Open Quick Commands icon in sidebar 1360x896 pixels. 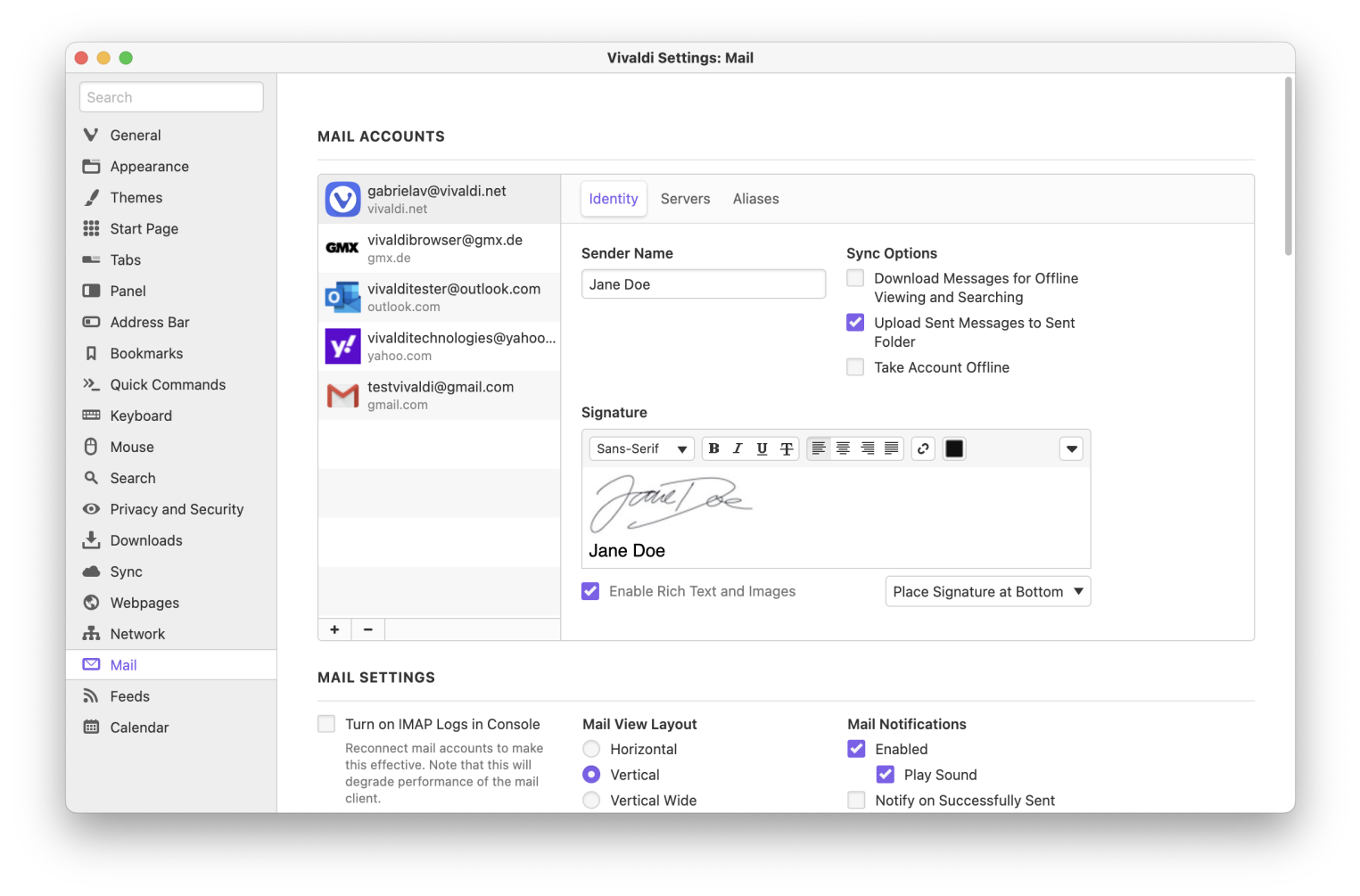[91, 384]
